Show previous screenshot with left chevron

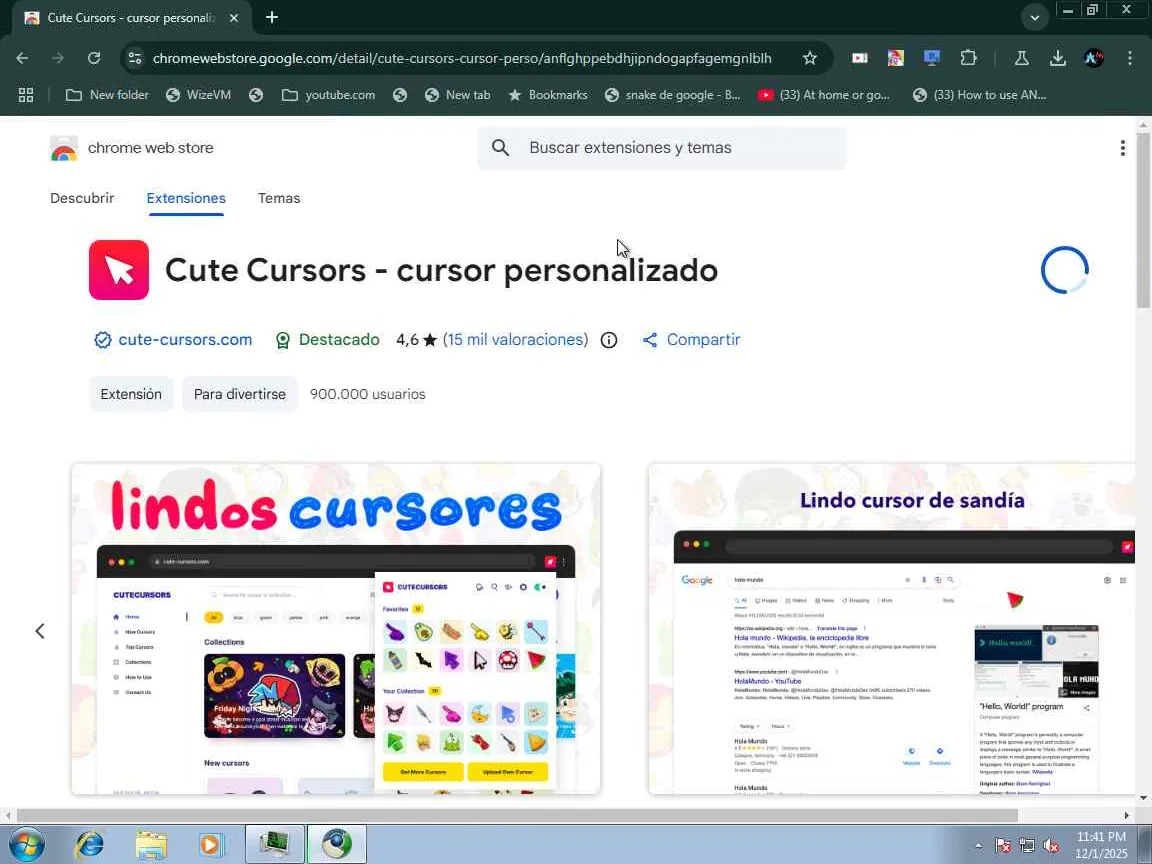(40, 630)
